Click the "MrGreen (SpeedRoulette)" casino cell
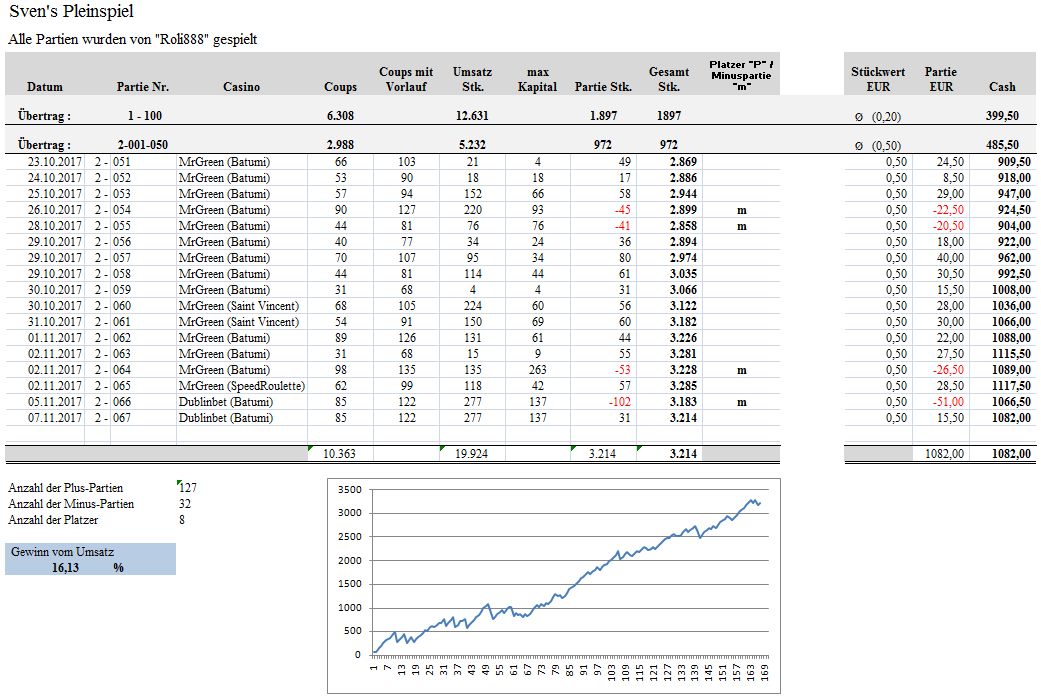This screenshot has width=1041, height=697. click(x=241, y=386)
